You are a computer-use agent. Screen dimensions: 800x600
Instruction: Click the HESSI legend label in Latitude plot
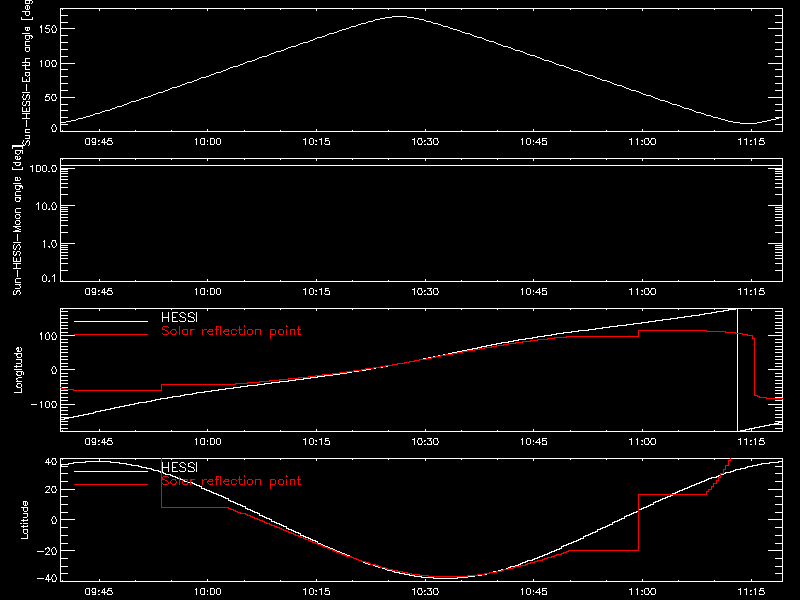[x=180, y=467]
